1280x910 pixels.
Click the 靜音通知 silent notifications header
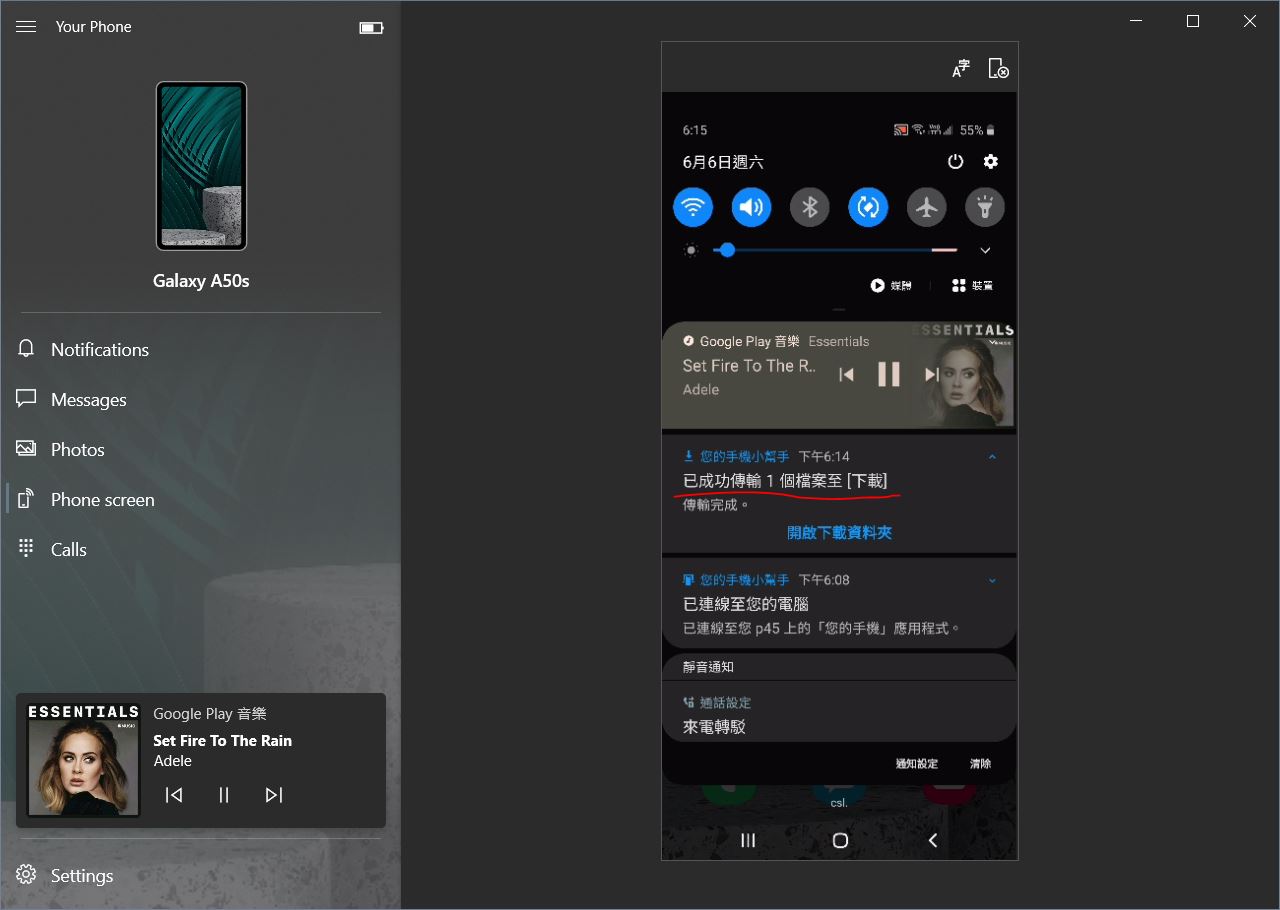(709, 667)
